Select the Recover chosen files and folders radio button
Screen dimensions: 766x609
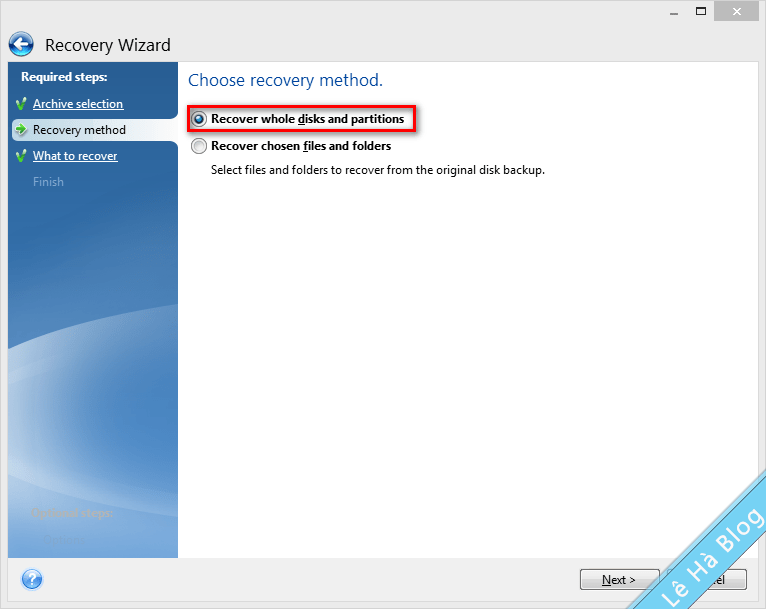pyautogui.click(x=199, y=146)
